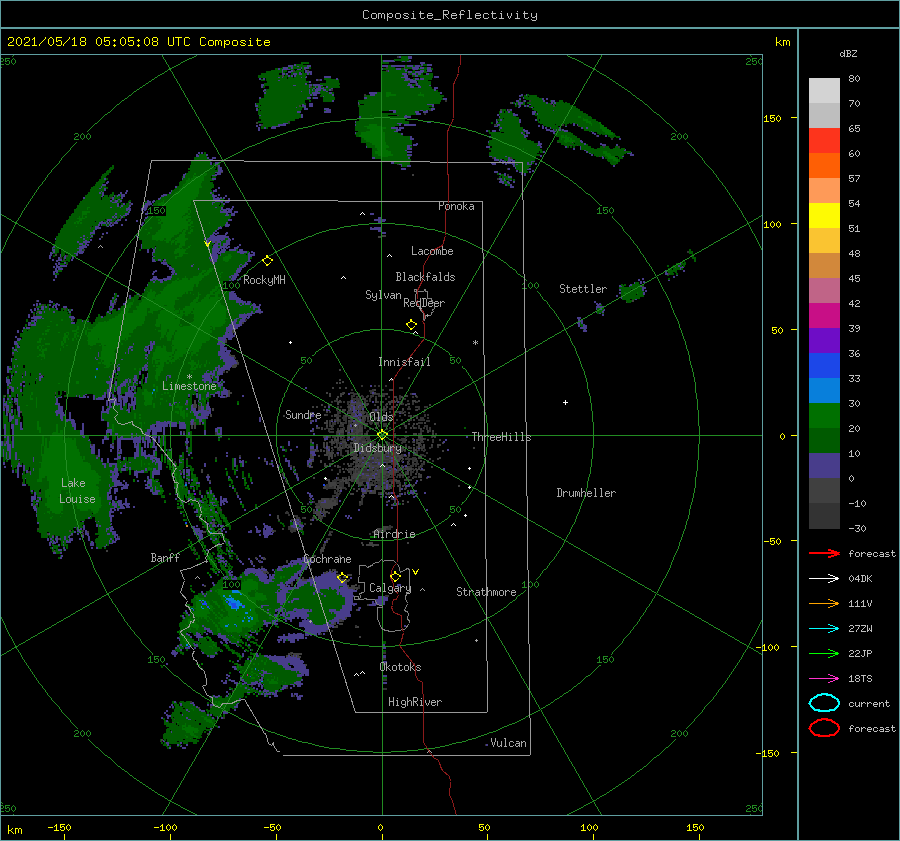This screenshot has width=900, height=841.
Task: Click the dBZ legend heading
Action: pyautogui.click(x=848, y=53)
